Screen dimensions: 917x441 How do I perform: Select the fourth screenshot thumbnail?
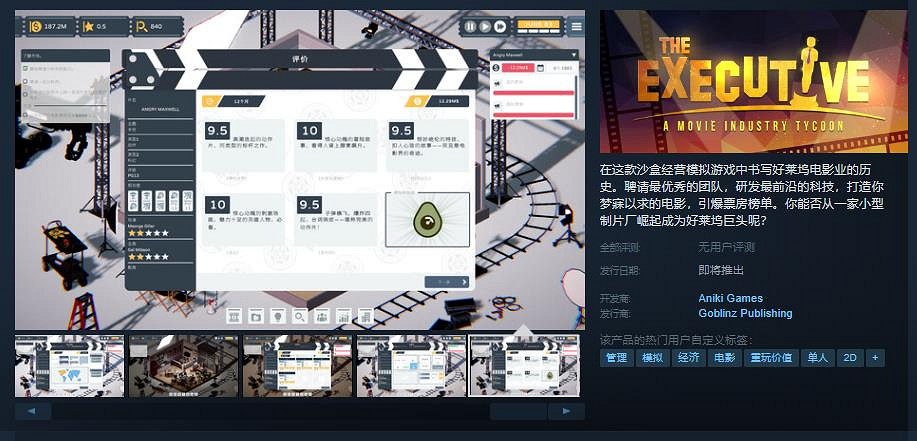(411, 366)
